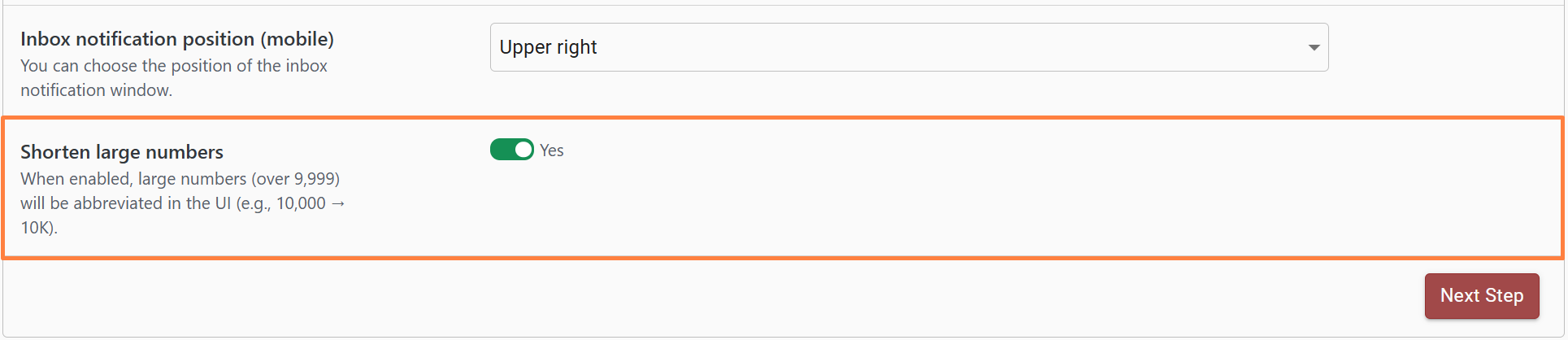Viewport: 1568px width, 340px height.
Task: Click the "10,000" example number
Action: [x=301, y=203]
